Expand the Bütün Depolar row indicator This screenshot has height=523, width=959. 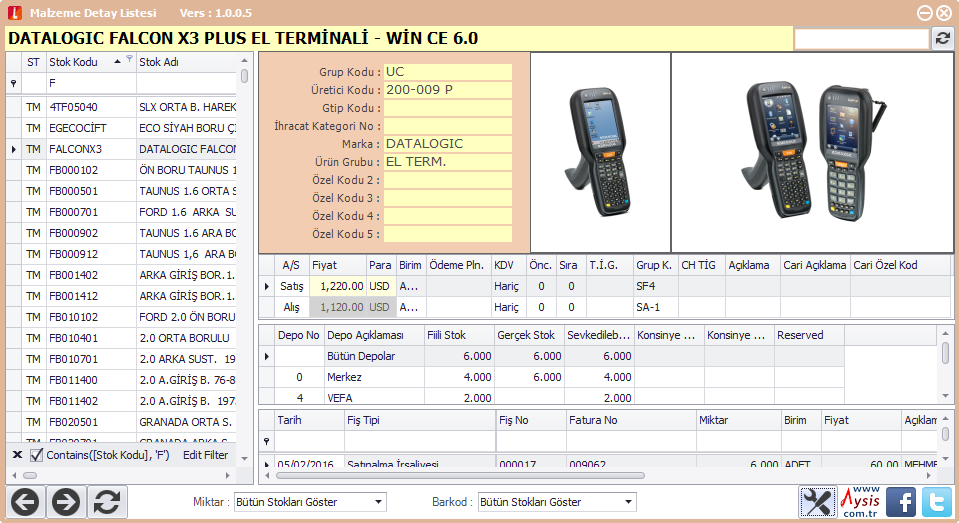[267, 356]
